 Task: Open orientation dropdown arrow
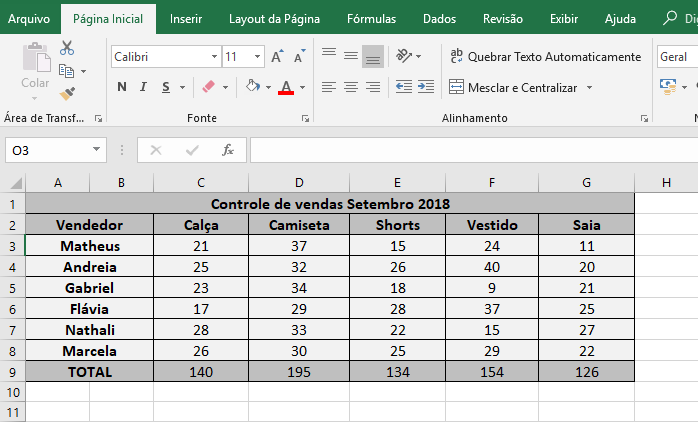point(418,57)
